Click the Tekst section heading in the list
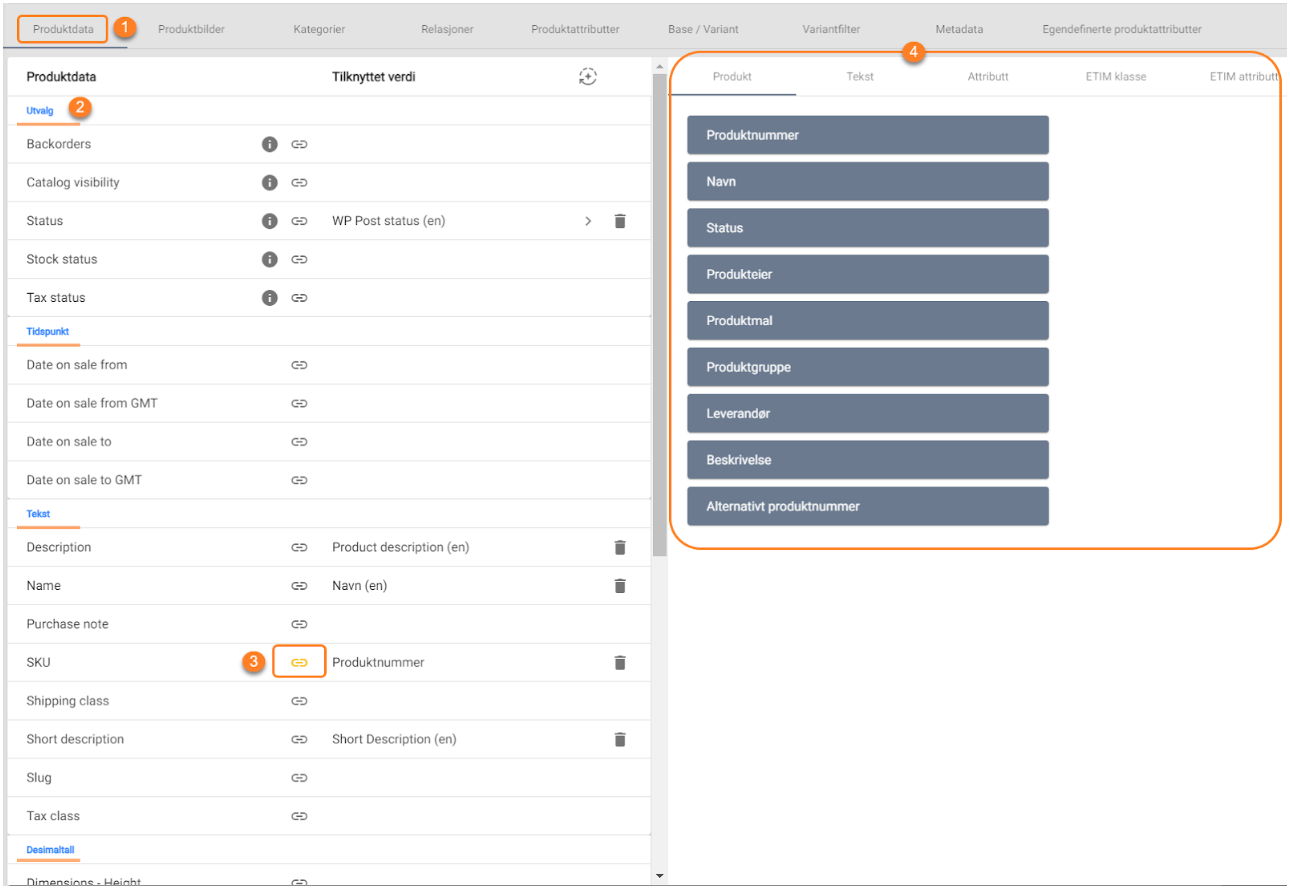Image resolution: width=1290 pixels, height=888 pixels. (38, 514)
